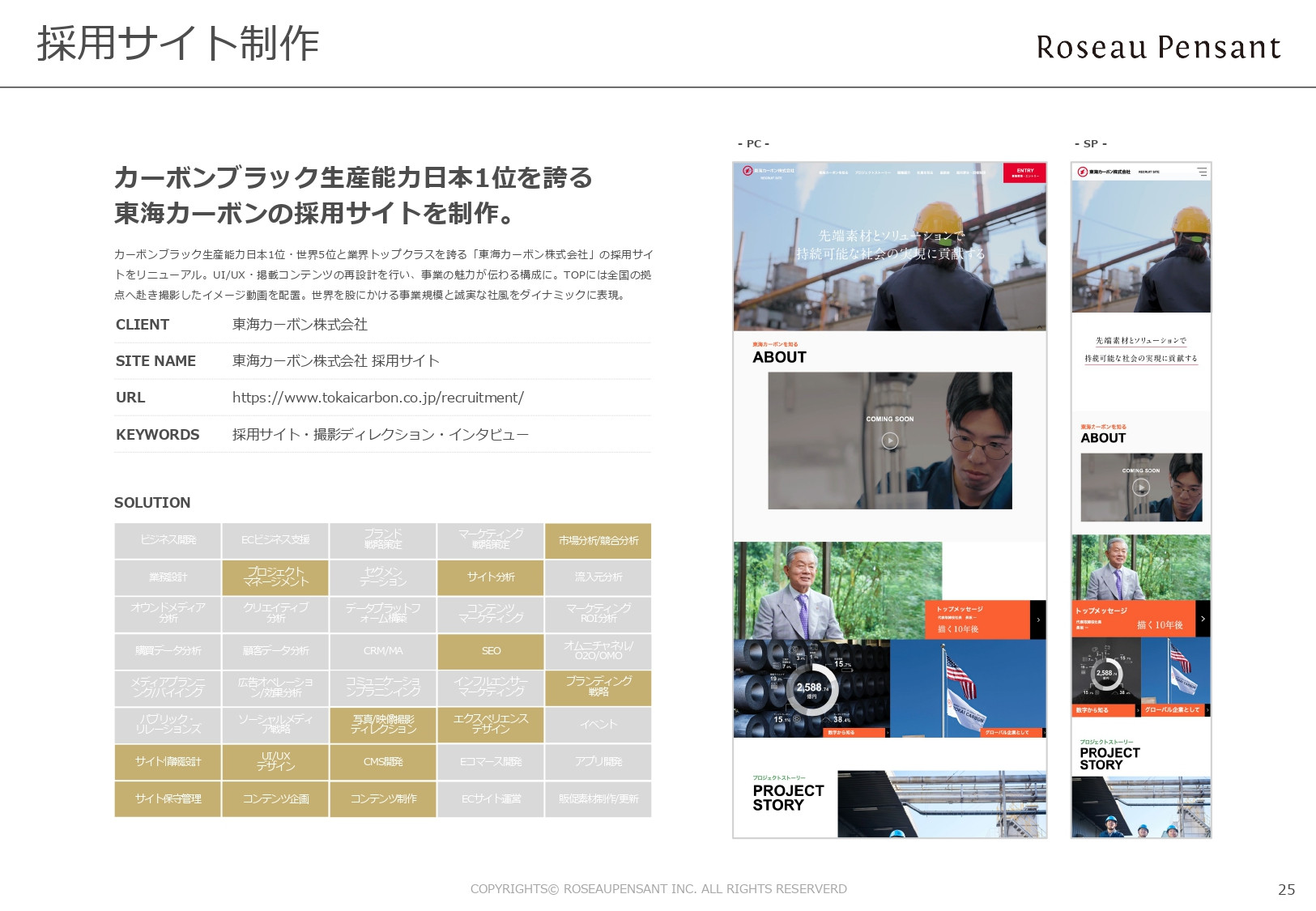Open the tokaicarbon.co.jp/recruitment URL link
Screen dimensions: 1316x911
tap(377, 397)
